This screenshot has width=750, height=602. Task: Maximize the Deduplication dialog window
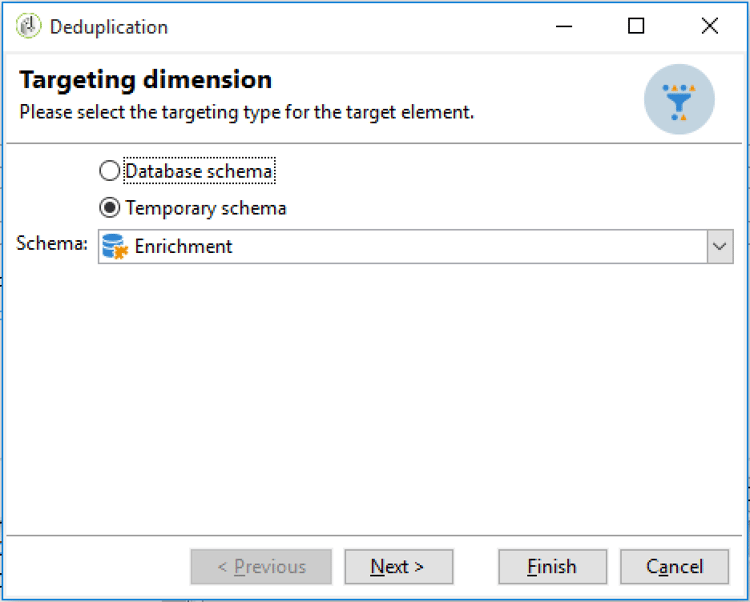click(636, 26)
